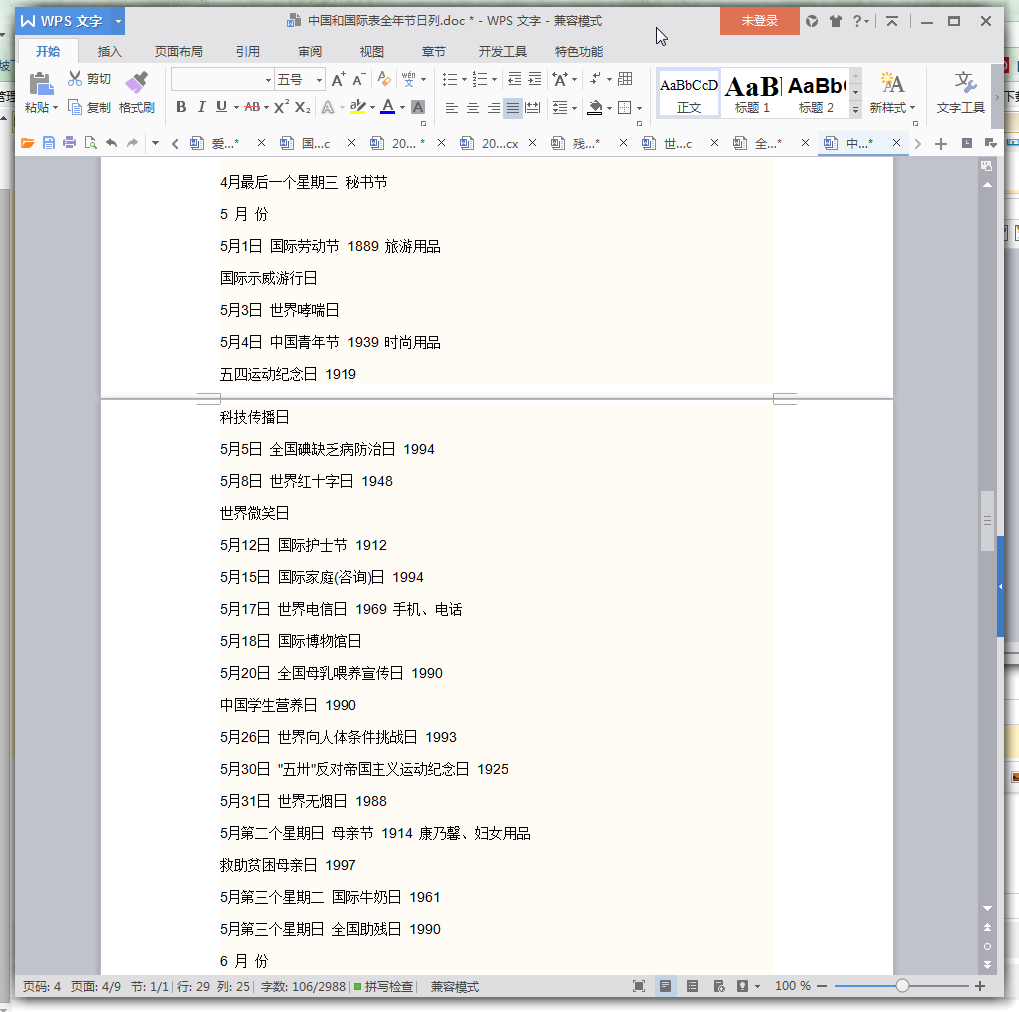Align paragraph left

[x=452, y=108]
